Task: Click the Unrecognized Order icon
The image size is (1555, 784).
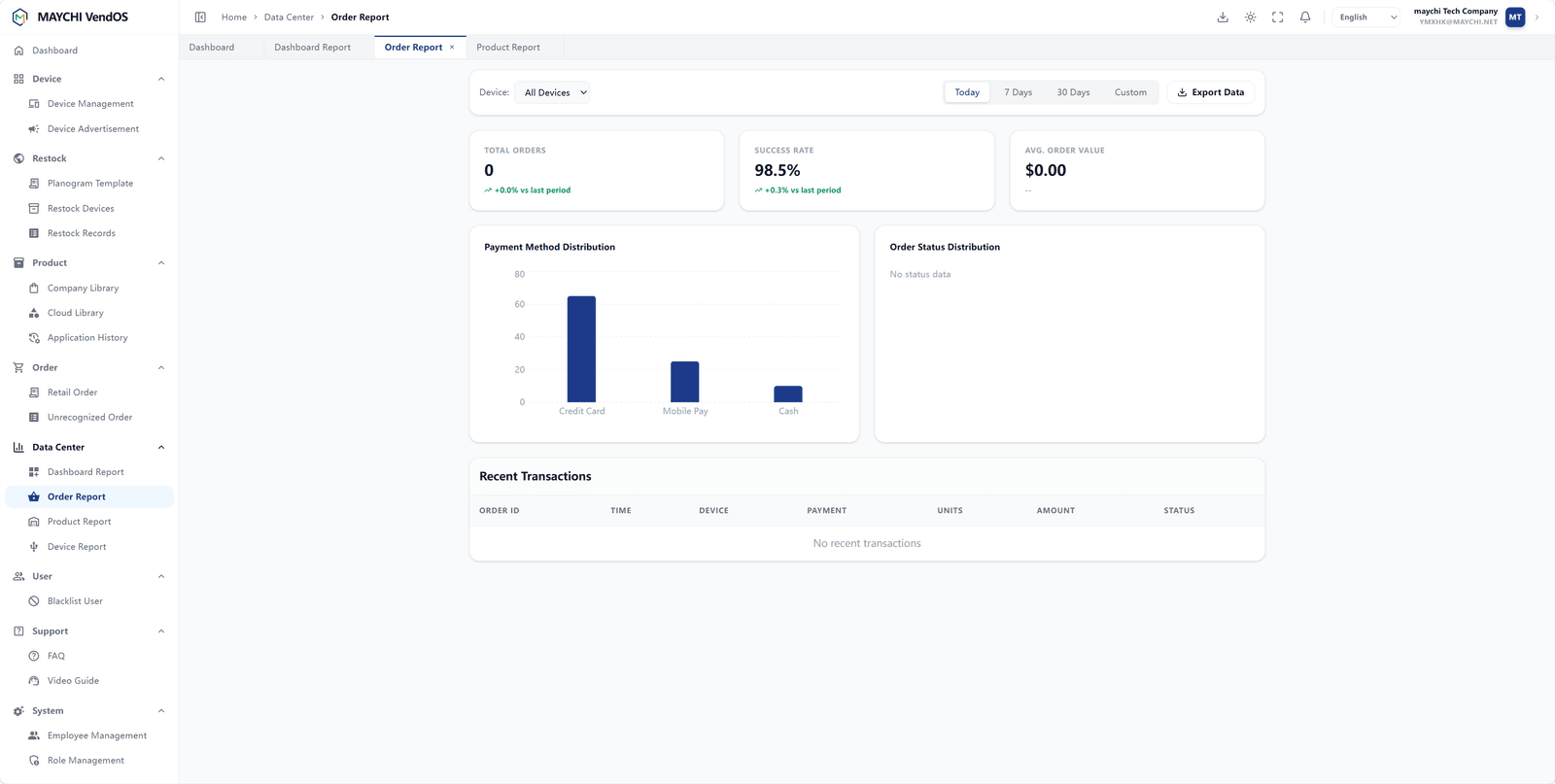Action: (34, 418)
